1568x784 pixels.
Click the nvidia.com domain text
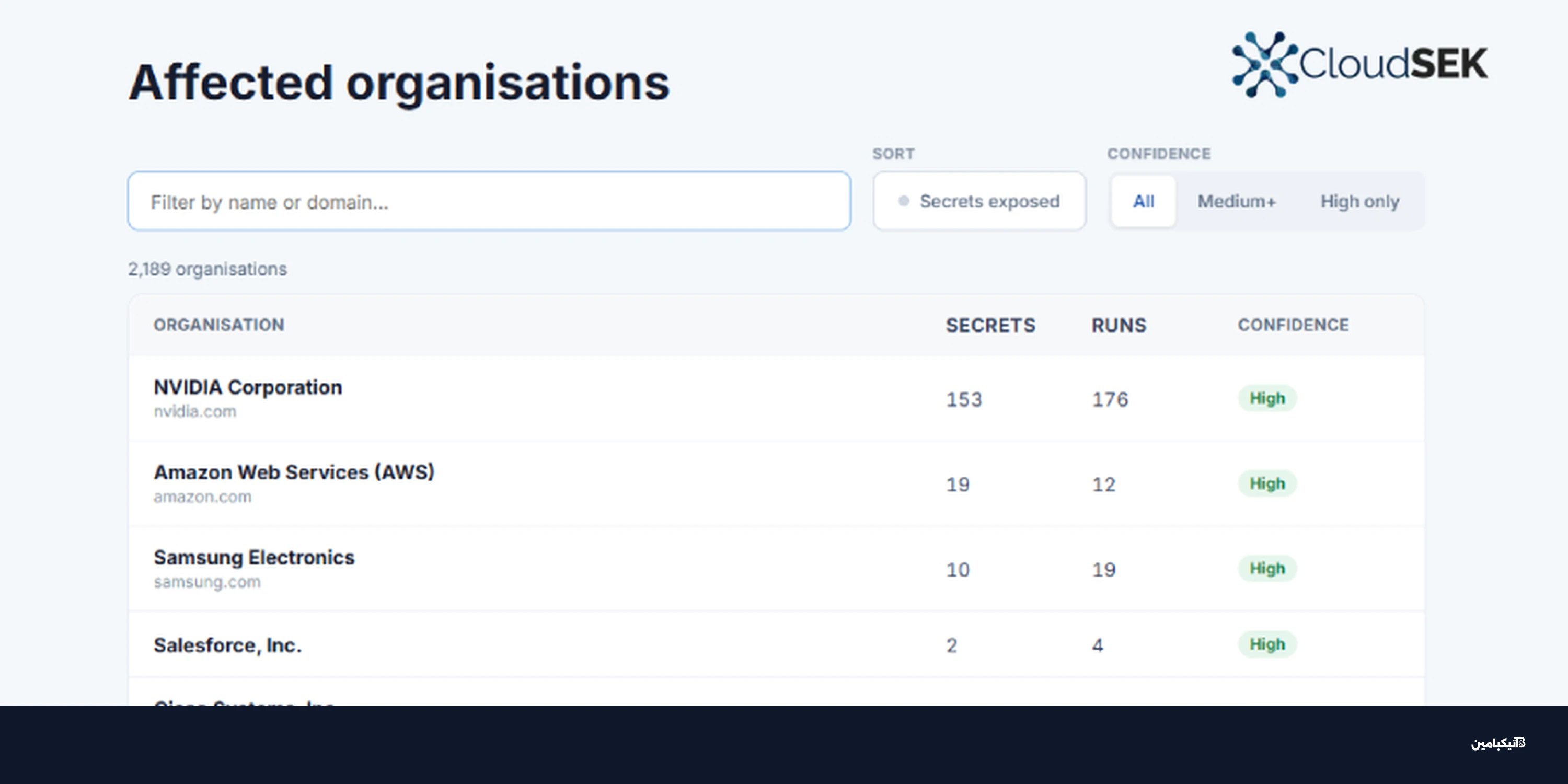pyautogui.click(x=195, y=411)
